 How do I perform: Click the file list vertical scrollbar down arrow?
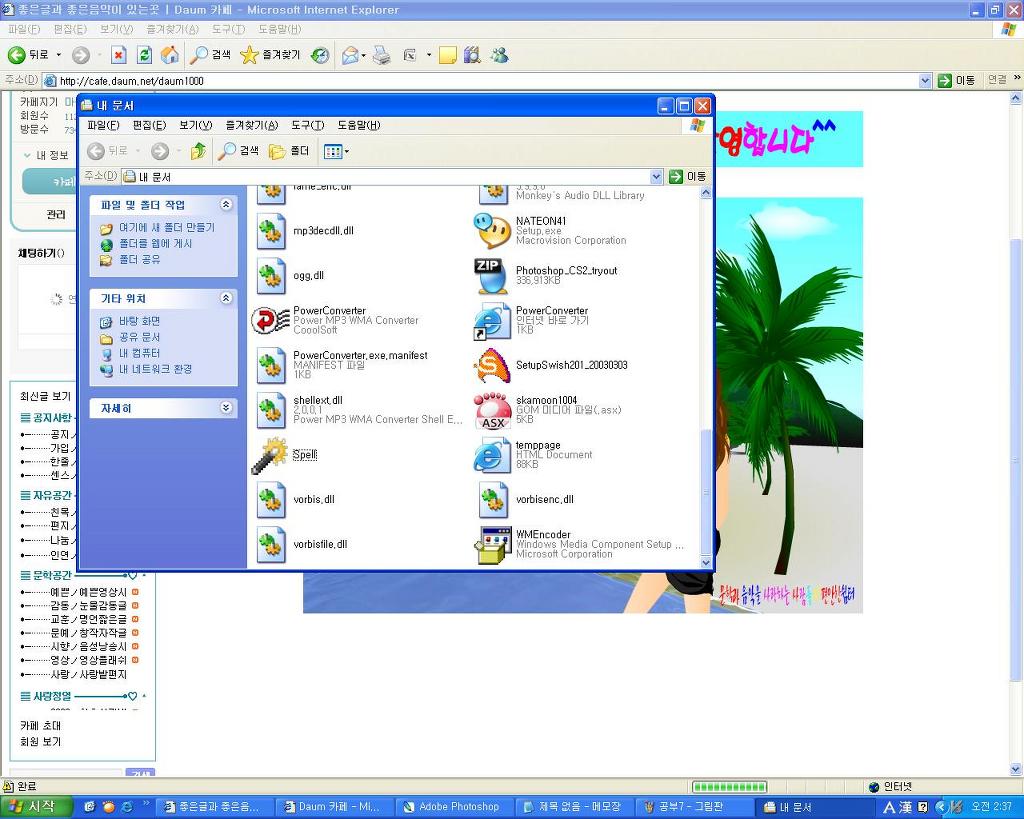click(707, 562)
